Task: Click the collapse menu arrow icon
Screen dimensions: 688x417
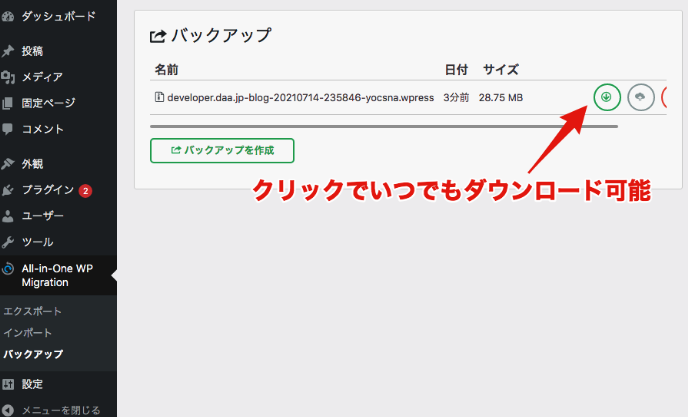Action: point(8,410)
